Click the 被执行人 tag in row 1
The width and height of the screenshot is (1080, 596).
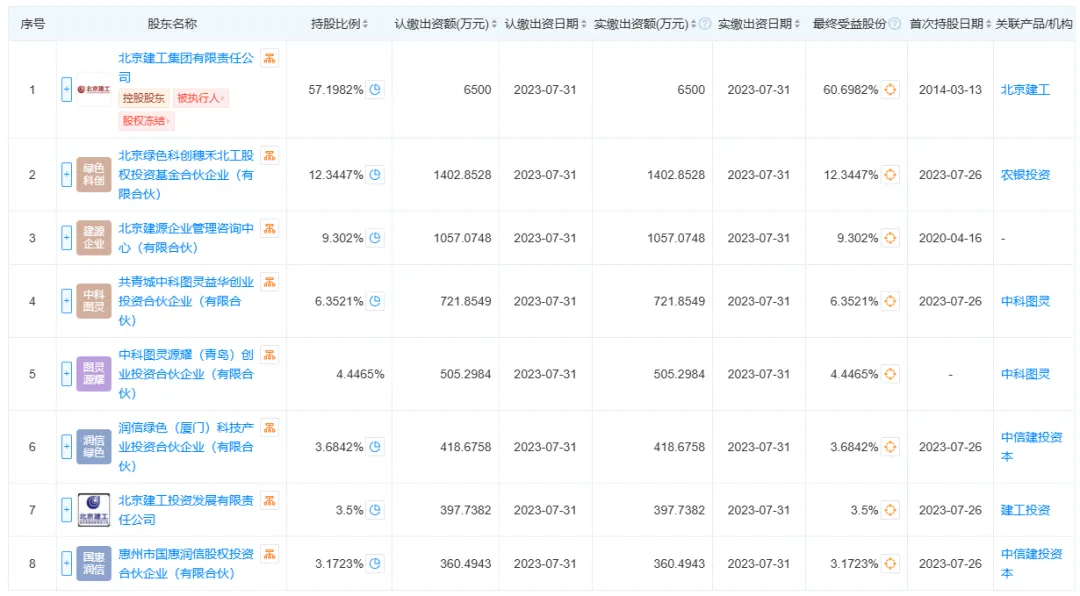pos(200,99)
